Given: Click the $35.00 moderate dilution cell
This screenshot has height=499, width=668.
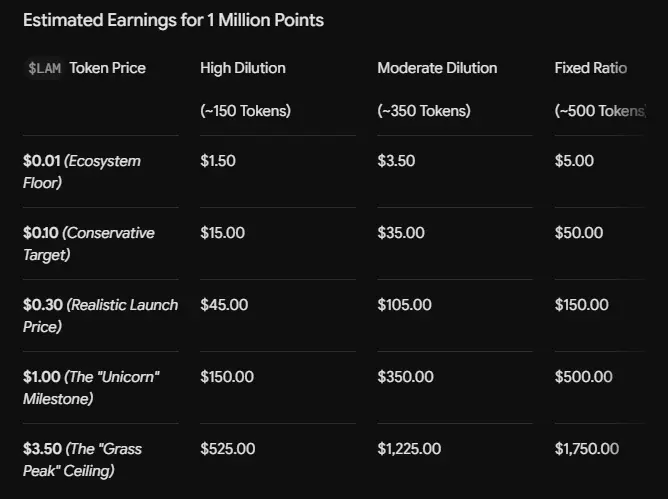Looking at the screenshot, I should coord(401,233).
